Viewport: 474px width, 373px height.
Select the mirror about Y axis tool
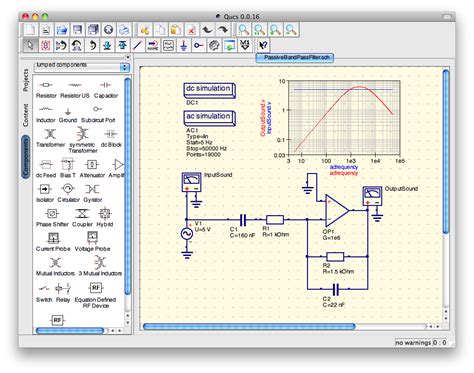(77, 45)
